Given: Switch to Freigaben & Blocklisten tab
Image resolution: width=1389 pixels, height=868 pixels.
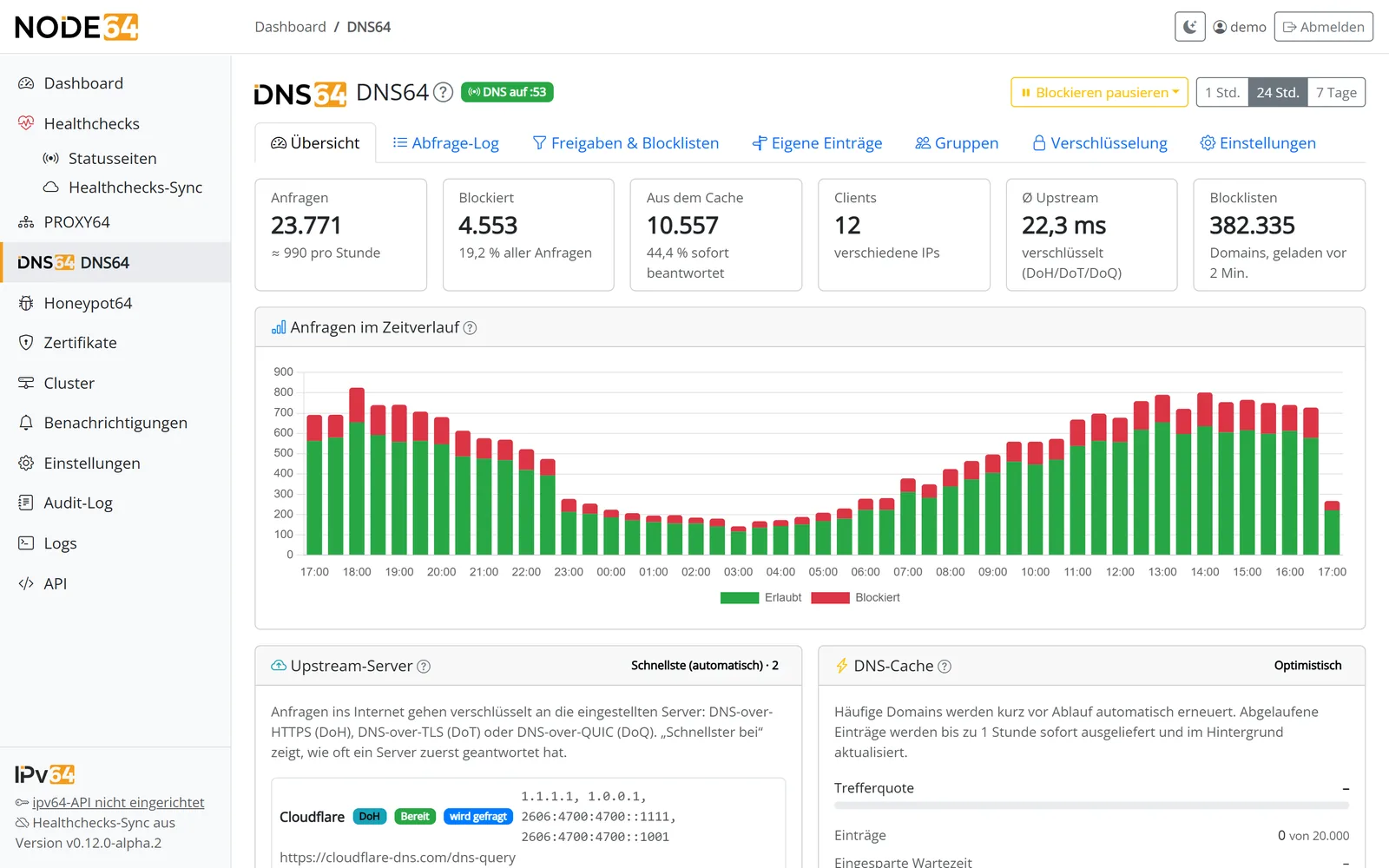Looking at the screenshot, I should (625, 143).
